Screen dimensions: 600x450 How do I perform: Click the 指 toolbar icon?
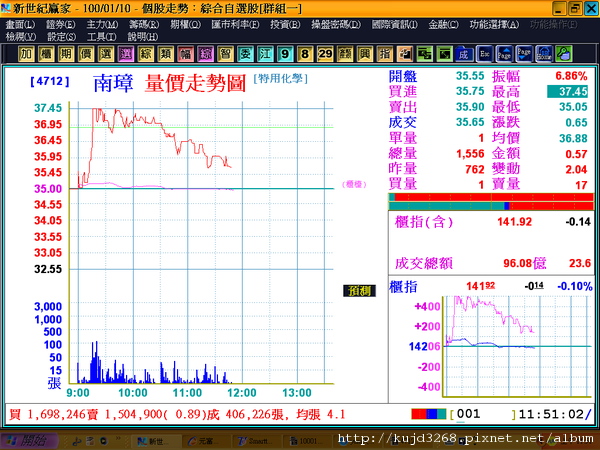(385, 54)
